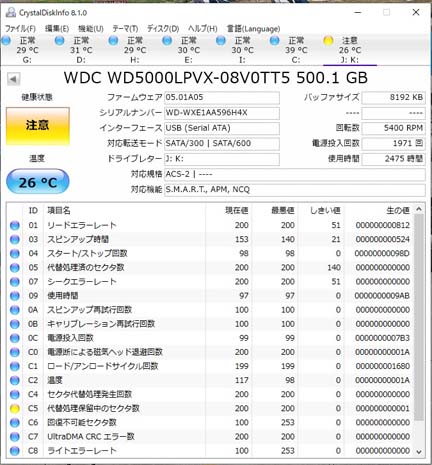
Task: Select the E: drive status icon
Action: click(x=167, y=41)
